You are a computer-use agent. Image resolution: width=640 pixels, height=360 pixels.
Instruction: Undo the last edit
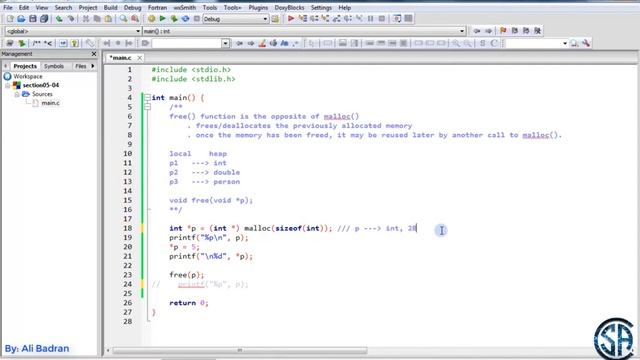[x=59, y=19]
